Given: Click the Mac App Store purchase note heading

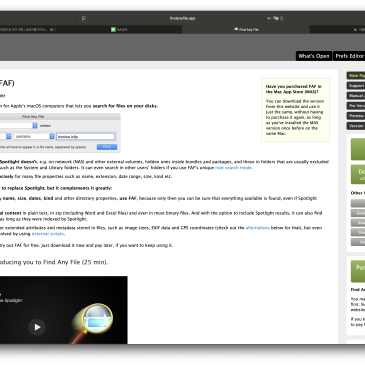Looking at the screenshot, I should point(293,89).
